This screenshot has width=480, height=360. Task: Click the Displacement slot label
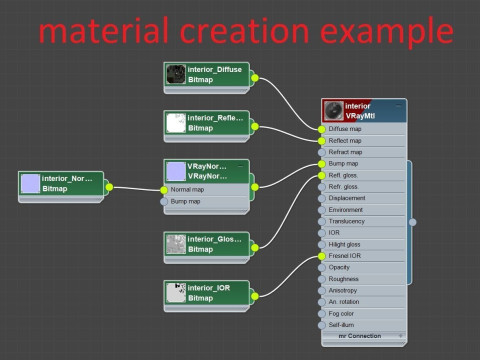point(347,198)
